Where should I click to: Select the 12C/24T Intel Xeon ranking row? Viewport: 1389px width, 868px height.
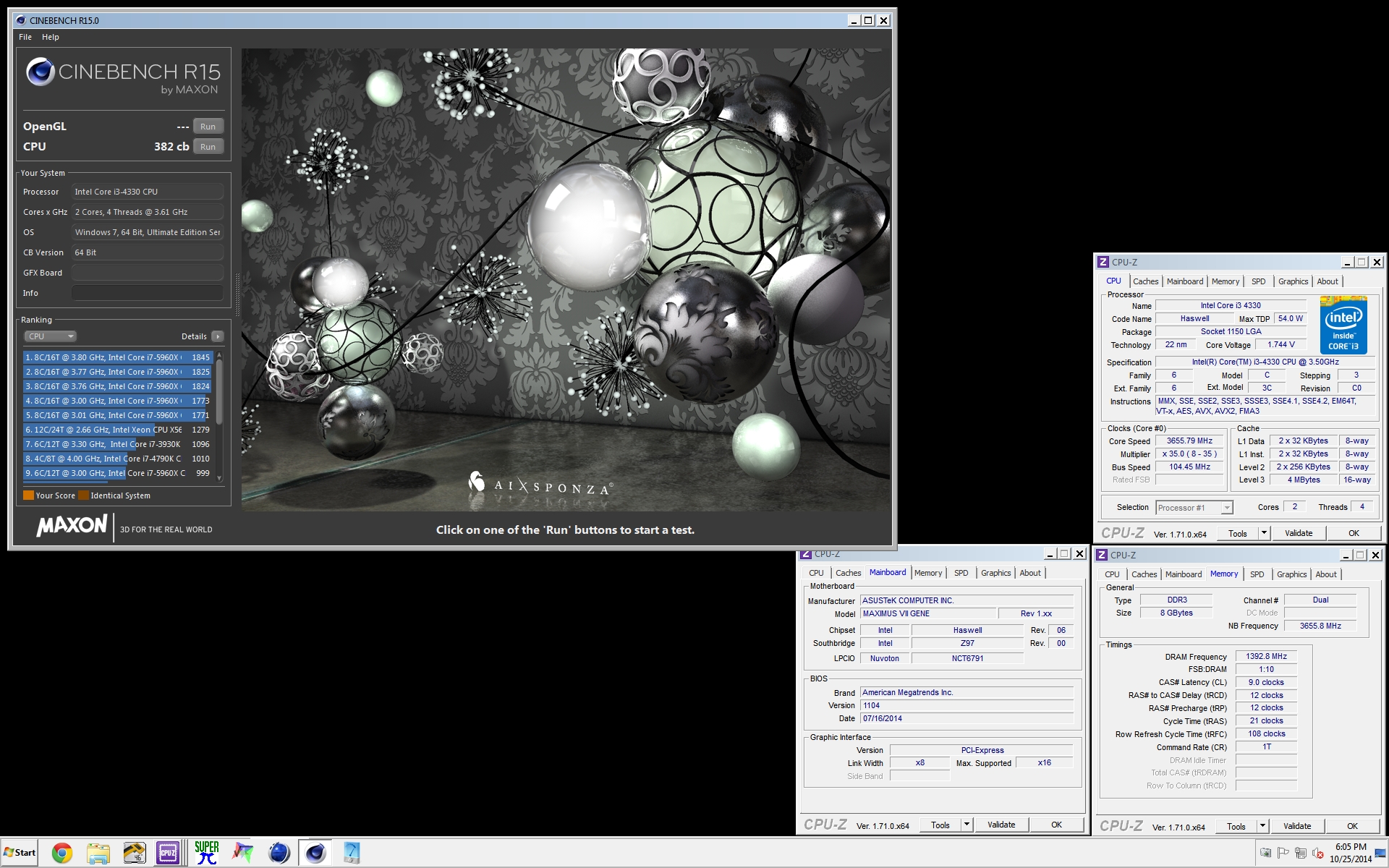pos(118,430)
